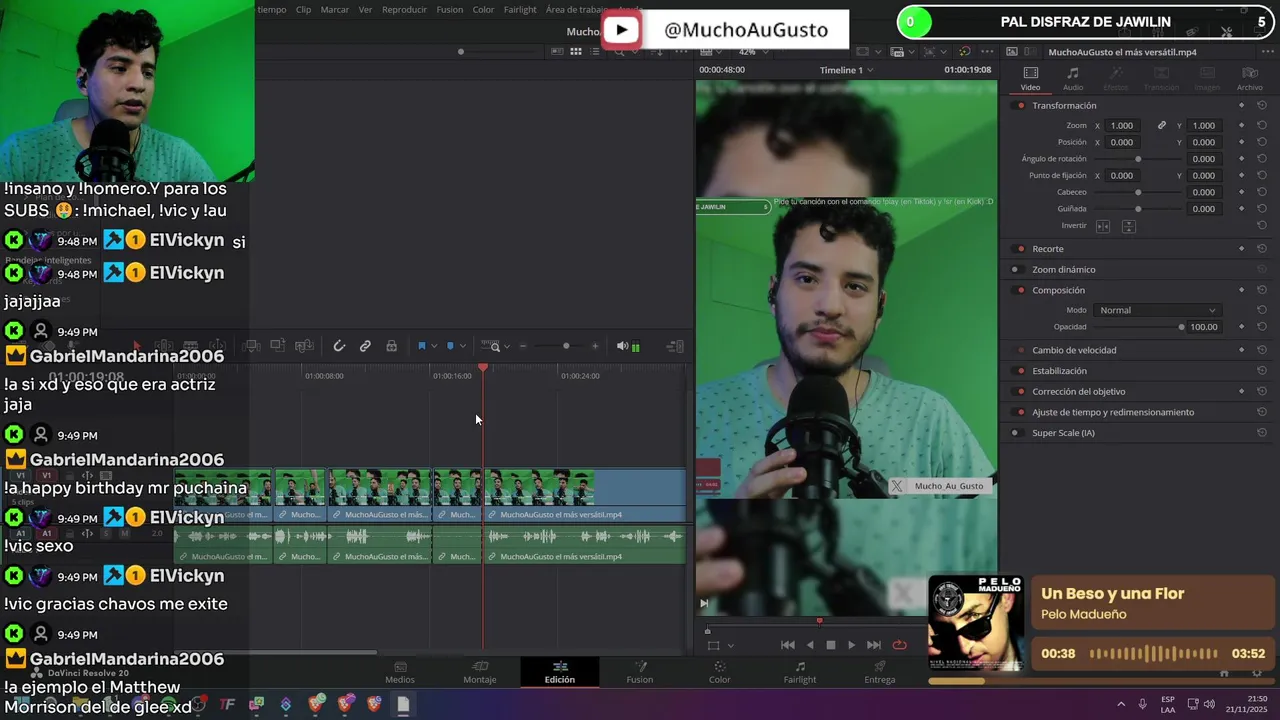Switch to inspector Audio tab
1280x720 pixels.
click(1073, 78)
